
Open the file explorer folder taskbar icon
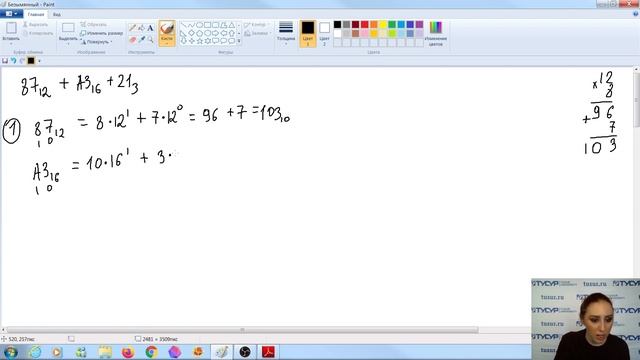click(x=105, y=351)
